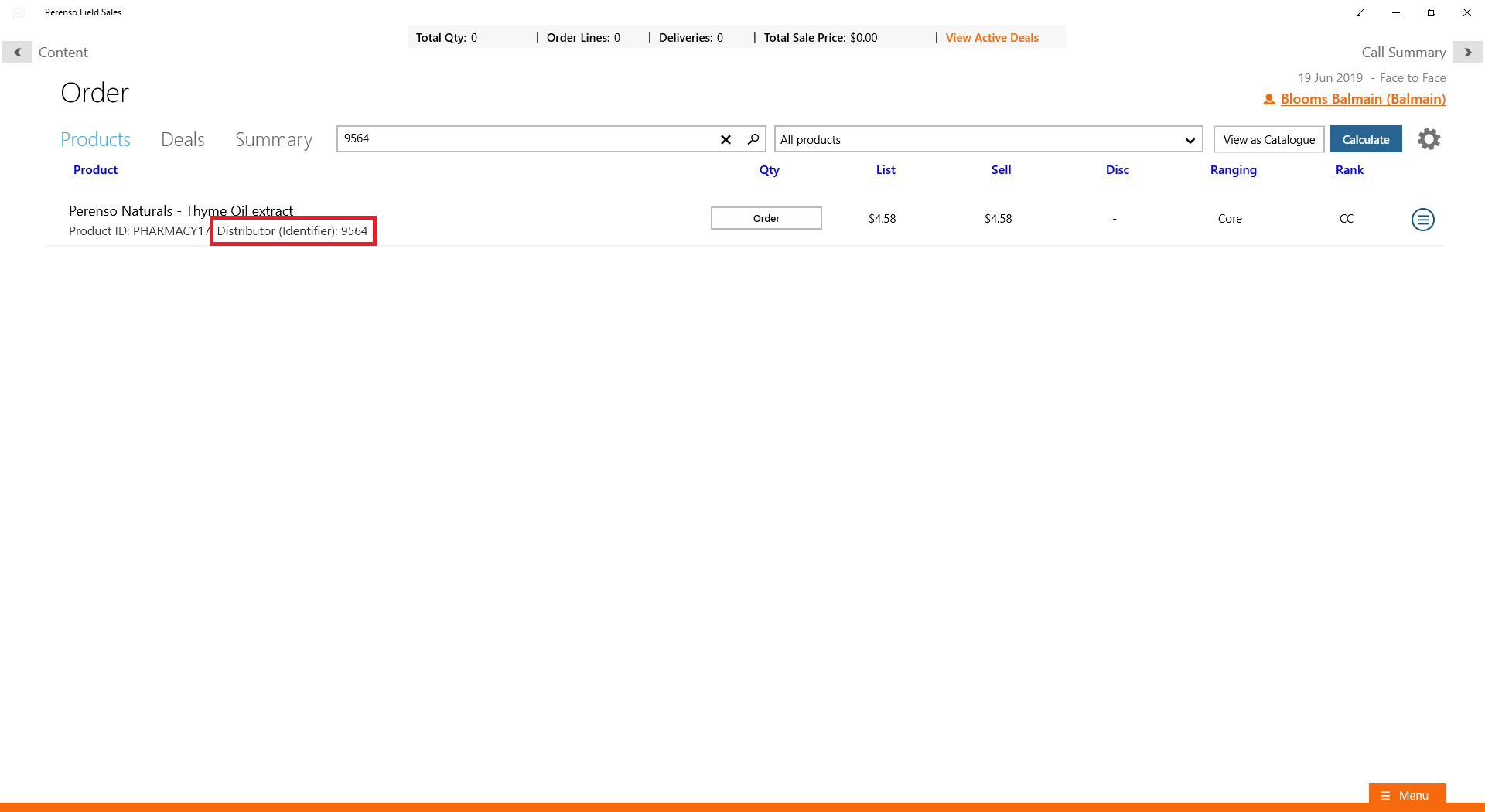Click the Call Summary navigation label
This screenshot has height=812, width=1485.
(1403, 53)
